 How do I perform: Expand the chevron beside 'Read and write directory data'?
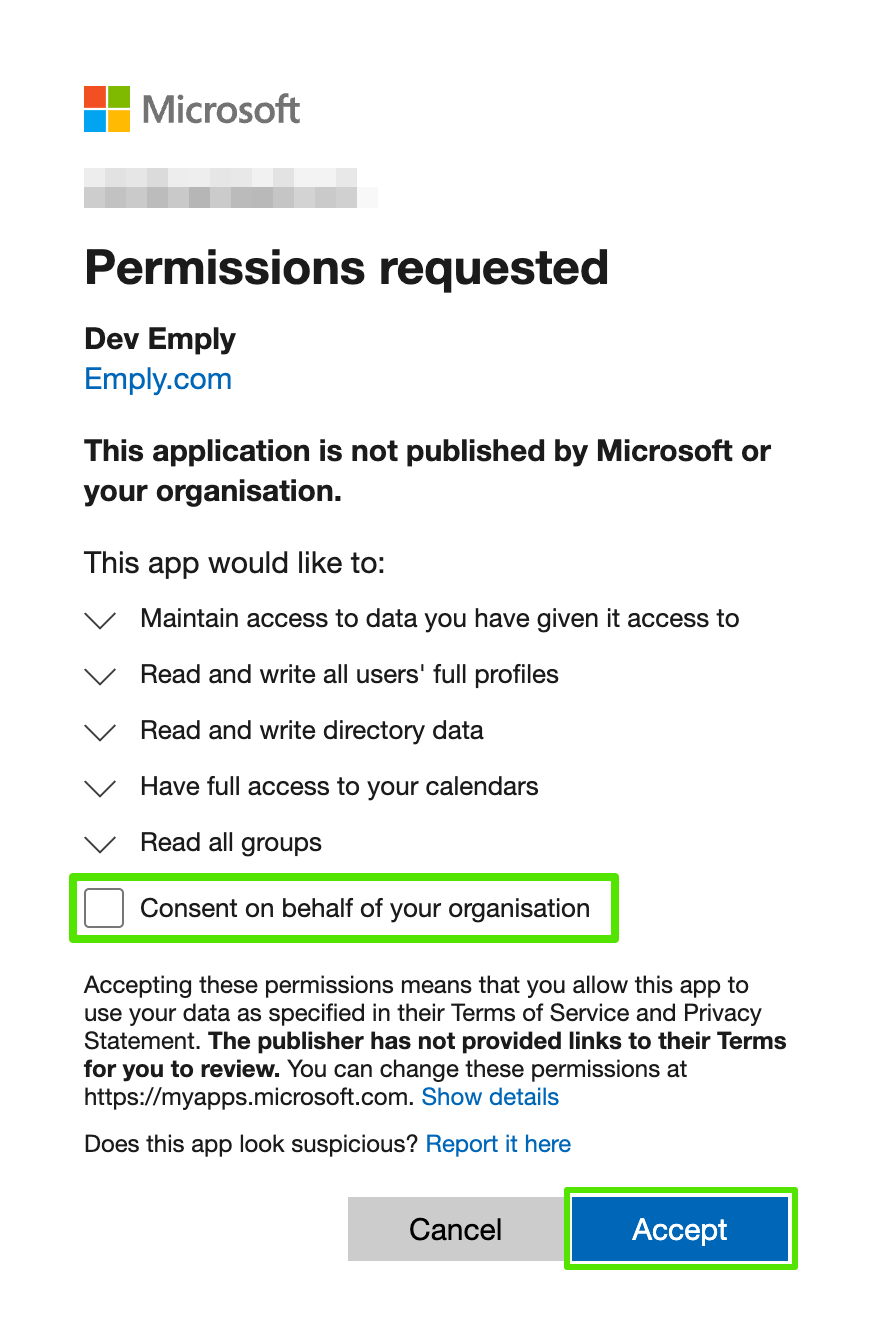point(100,732)
